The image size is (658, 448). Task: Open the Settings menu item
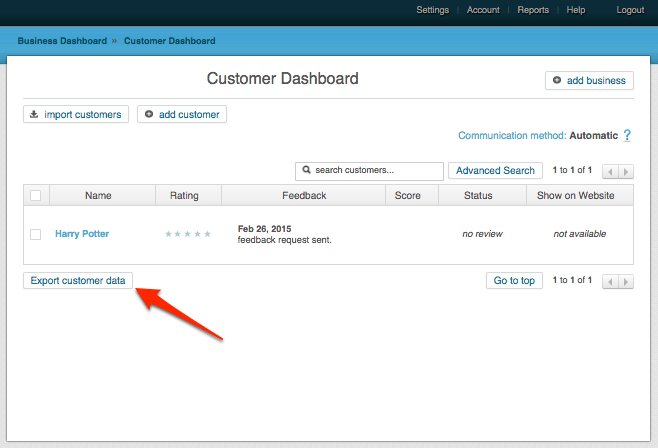(433, 10)
